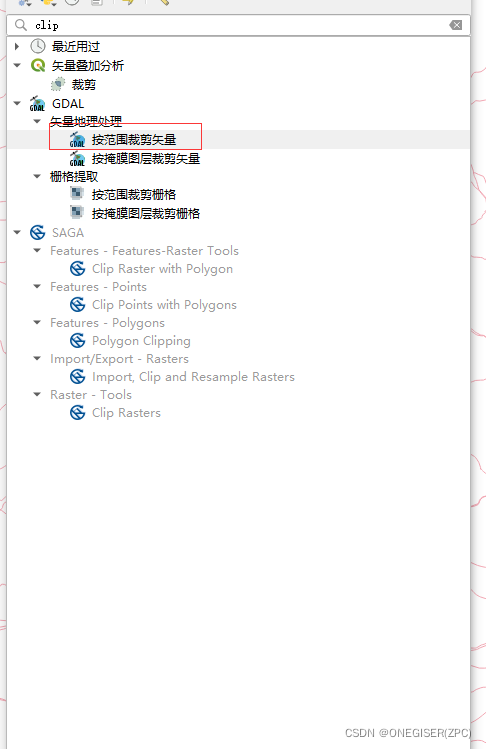
Task: Open the 按范围裁剪矢量 GDAL tool
Action: [134, 139]
